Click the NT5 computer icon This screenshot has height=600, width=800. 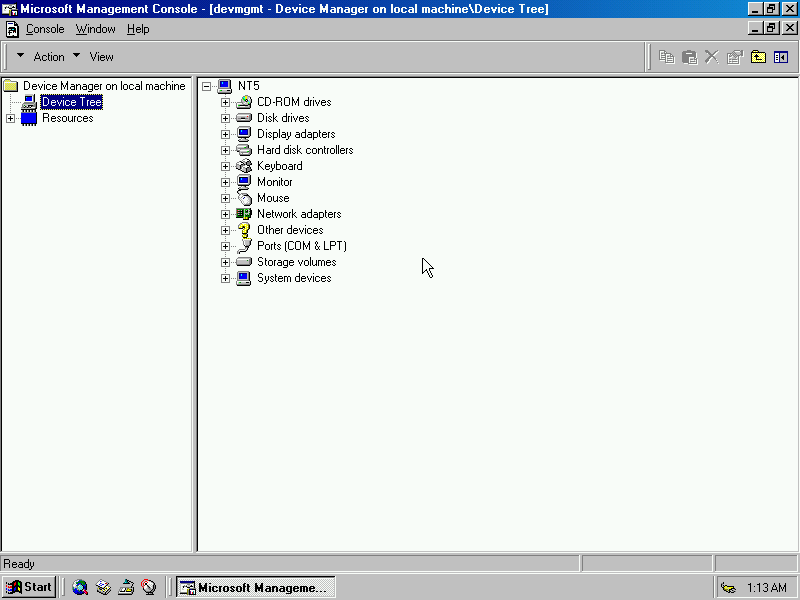[225, 86]
